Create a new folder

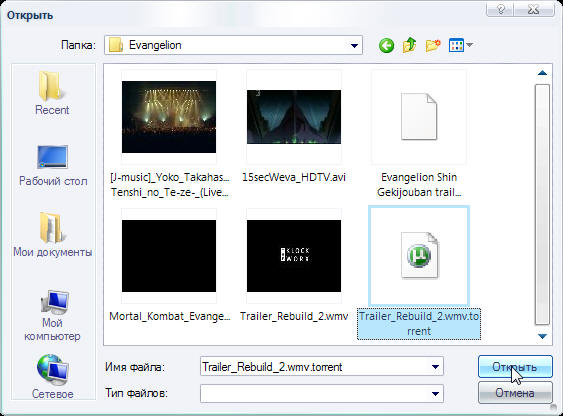[x=433, y=46]
